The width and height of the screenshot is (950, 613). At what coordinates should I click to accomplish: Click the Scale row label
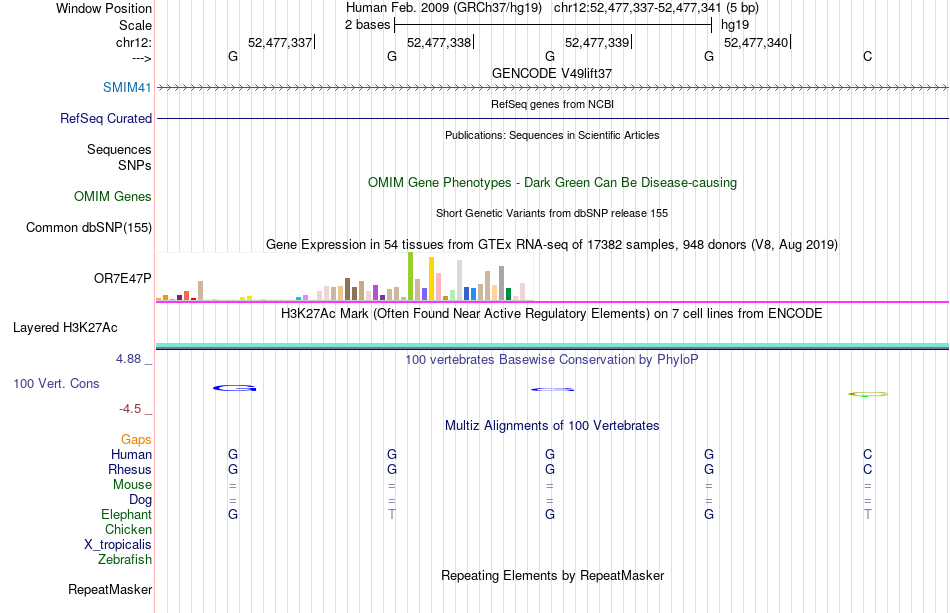tap(135, 25)
